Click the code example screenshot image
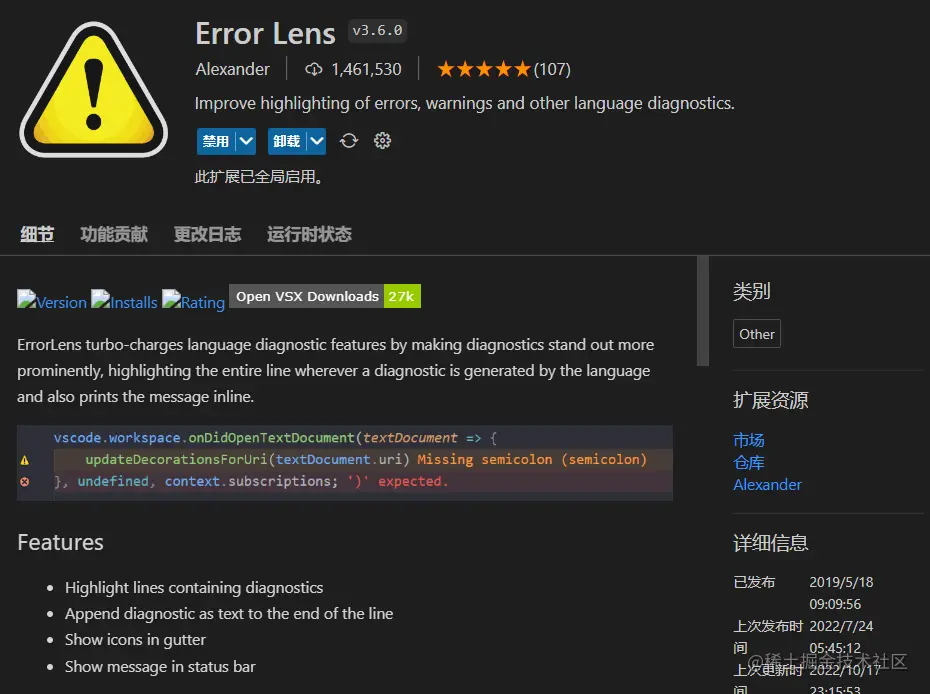This screenshot has width=930, height=694. coord(345,463)
